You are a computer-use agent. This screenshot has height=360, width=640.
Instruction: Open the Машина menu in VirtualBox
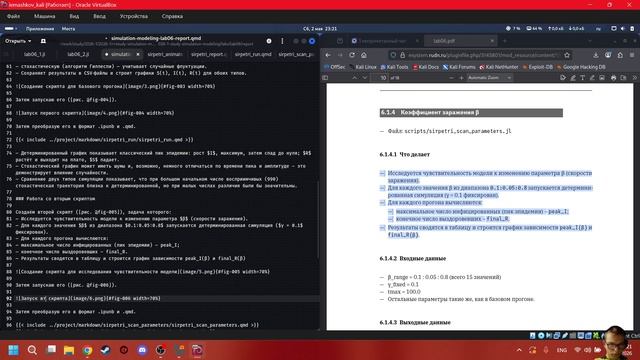44,16
